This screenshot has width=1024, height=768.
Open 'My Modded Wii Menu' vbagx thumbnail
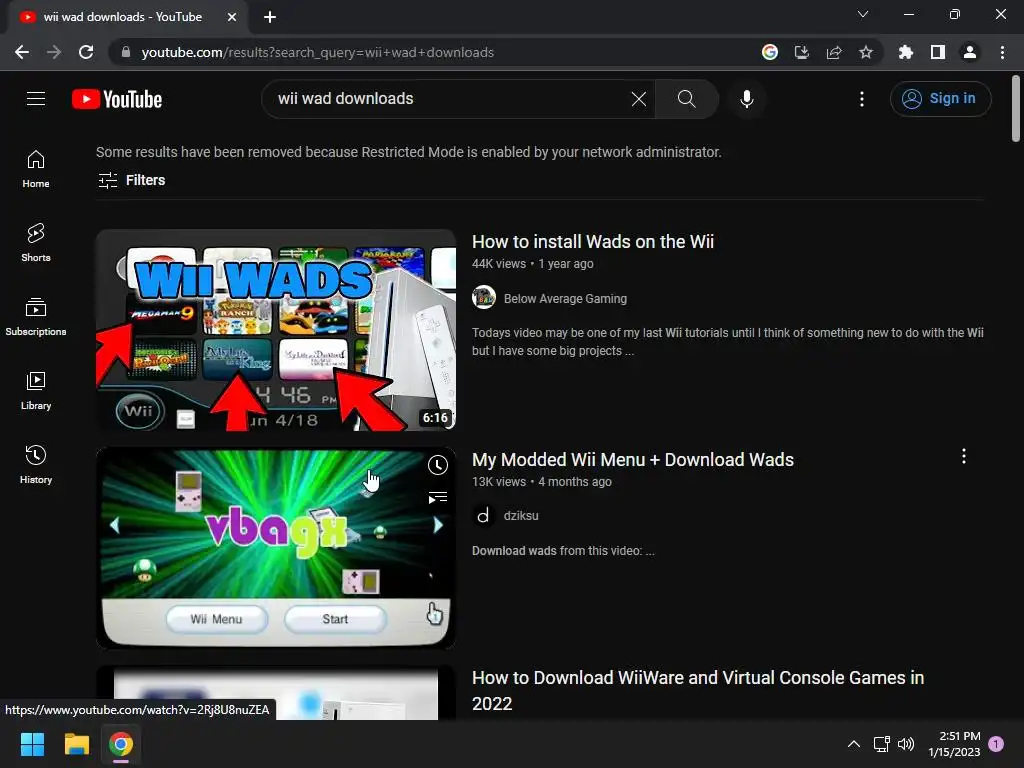pos(276,548)
